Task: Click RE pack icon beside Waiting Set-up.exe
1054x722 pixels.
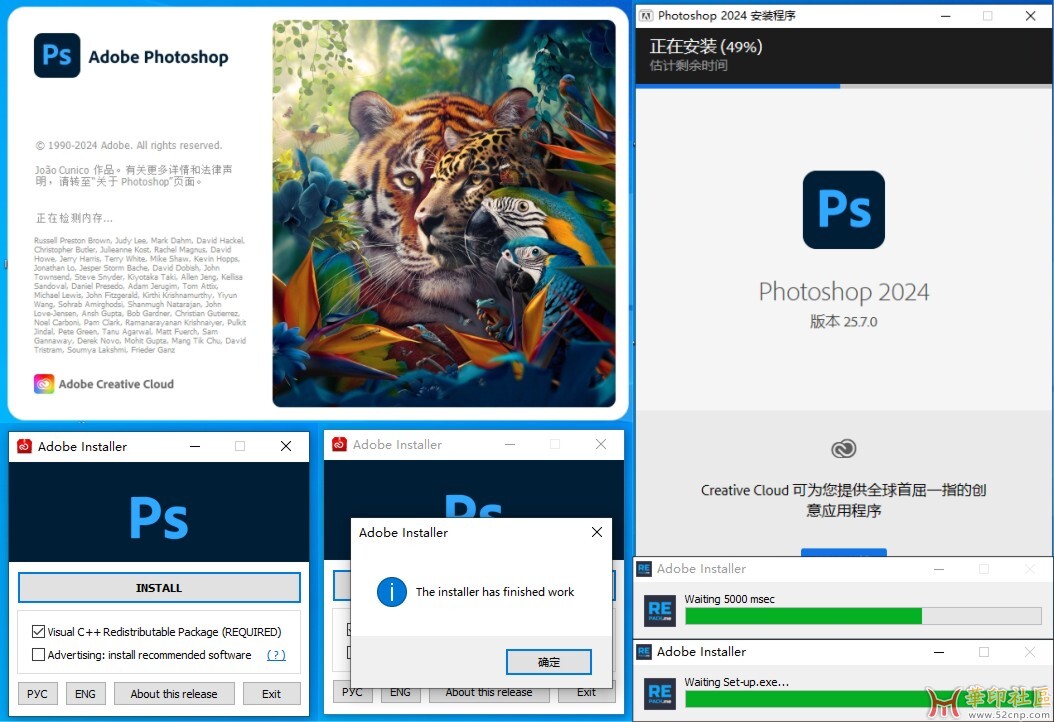Action: (660, 693)
